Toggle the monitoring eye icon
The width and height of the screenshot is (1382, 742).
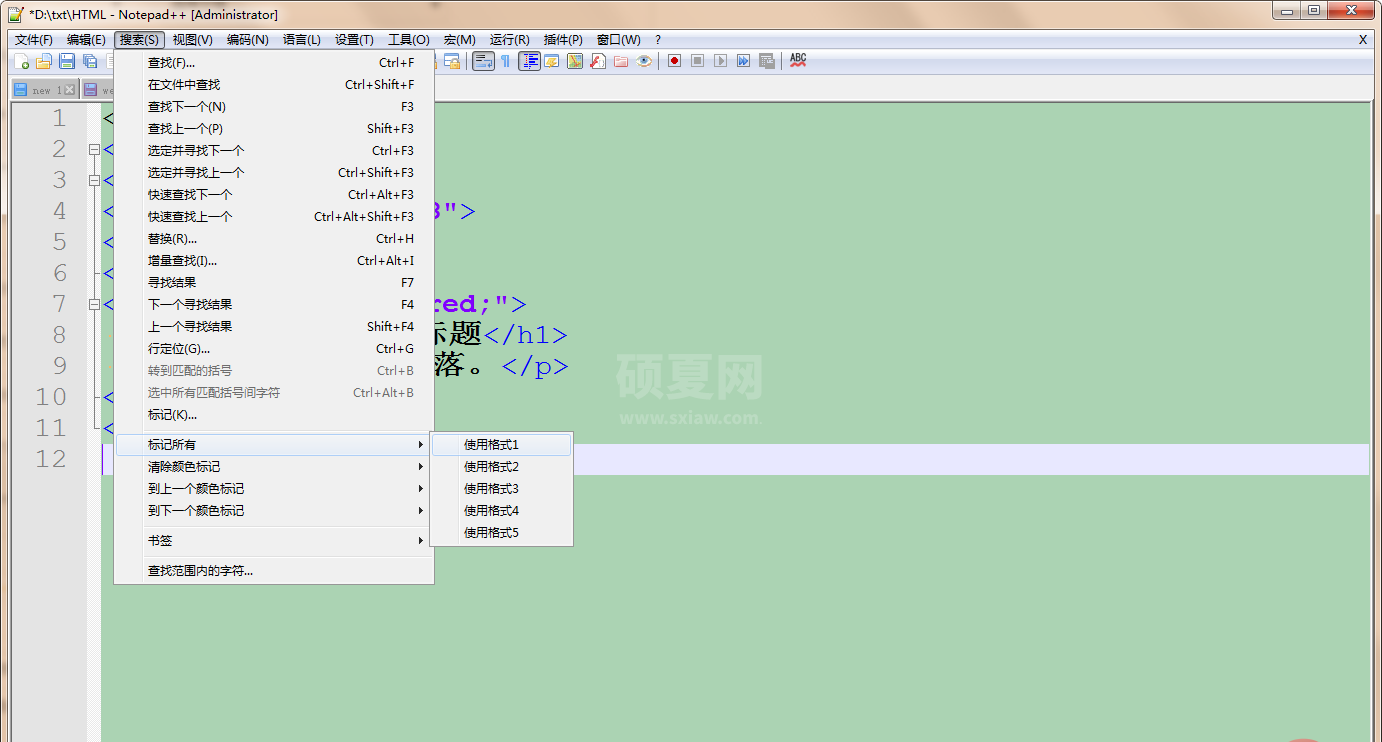click(x=644, y=61)
